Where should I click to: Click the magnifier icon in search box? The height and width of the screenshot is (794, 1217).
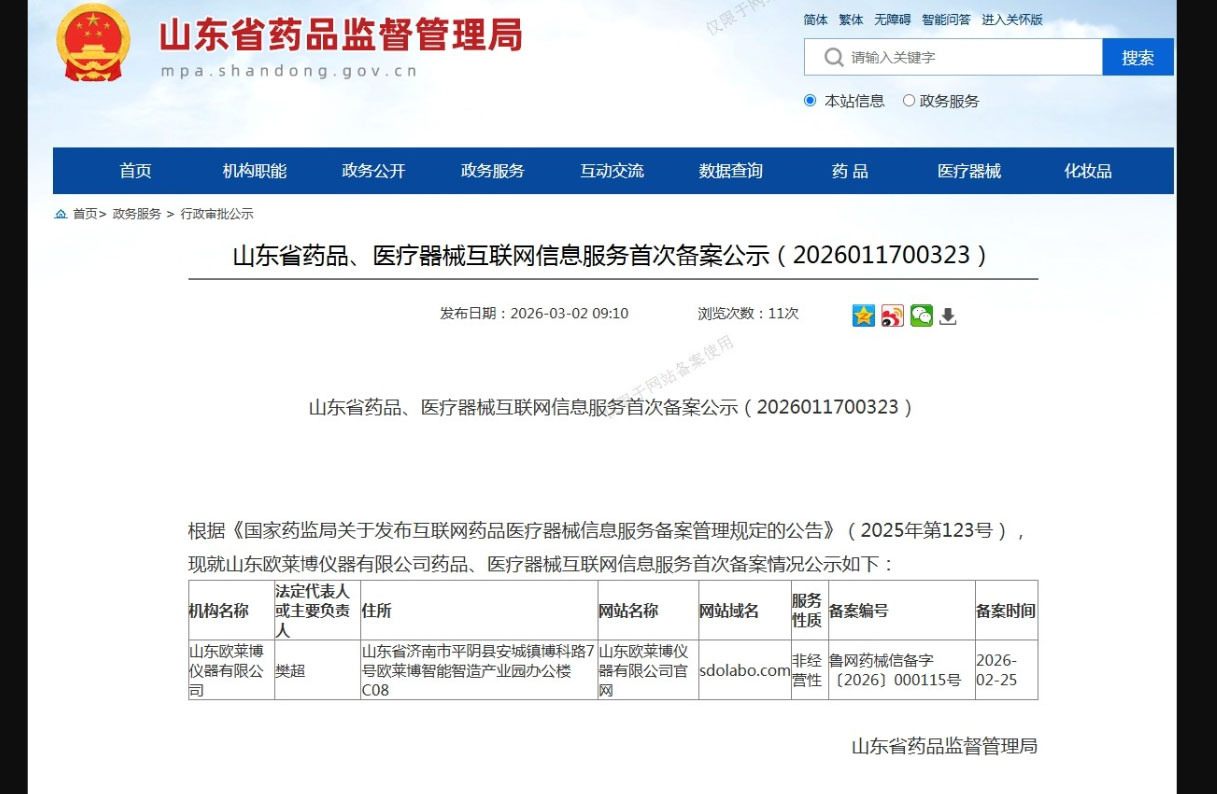(x=833, y=58)
